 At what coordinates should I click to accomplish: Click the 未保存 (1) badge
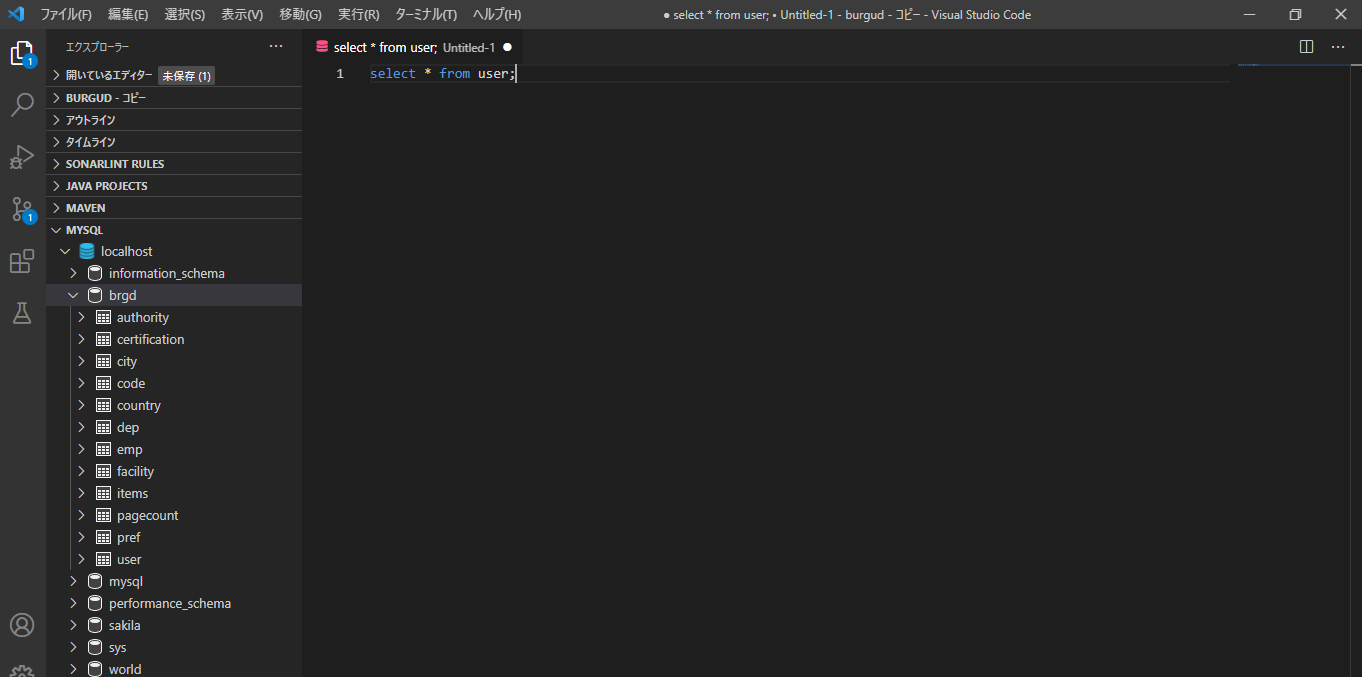187,76
